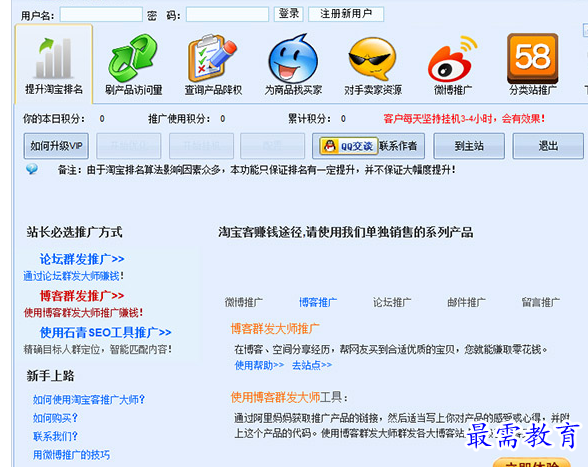Open the 去站点>> link
This screenshot has width=588, height=467.
coord(312,365)
